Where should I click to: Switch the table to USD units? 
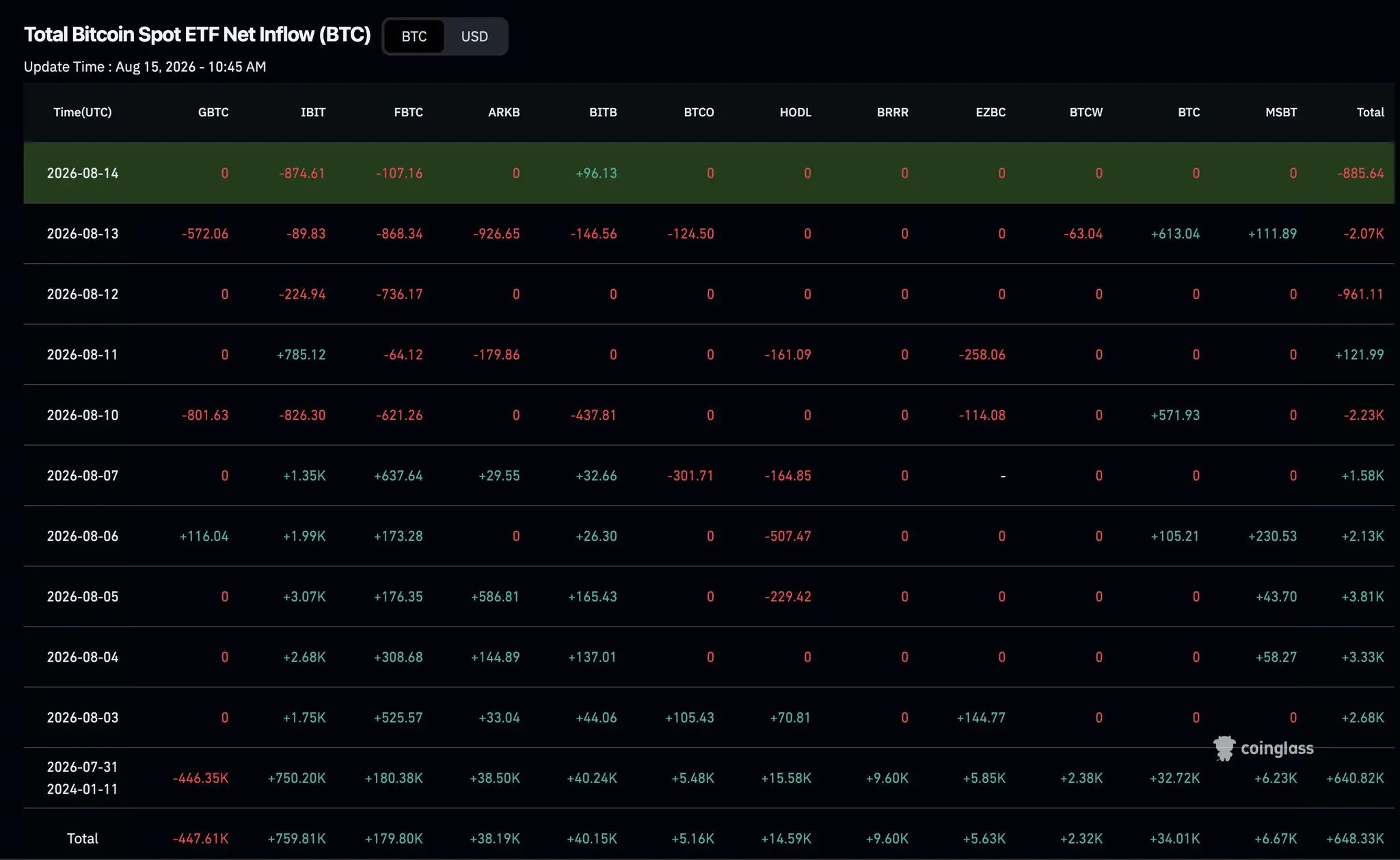(x=474, y=36)
